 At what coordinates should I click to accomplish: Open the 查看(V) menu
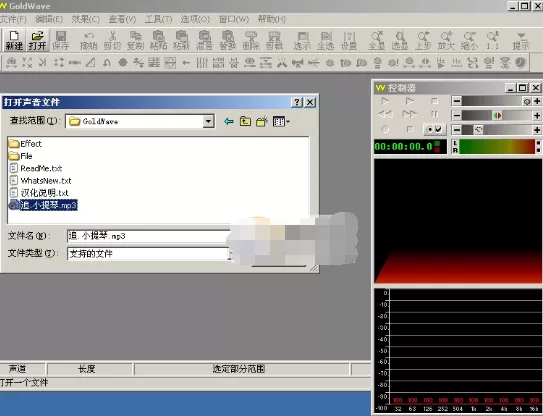122,19
